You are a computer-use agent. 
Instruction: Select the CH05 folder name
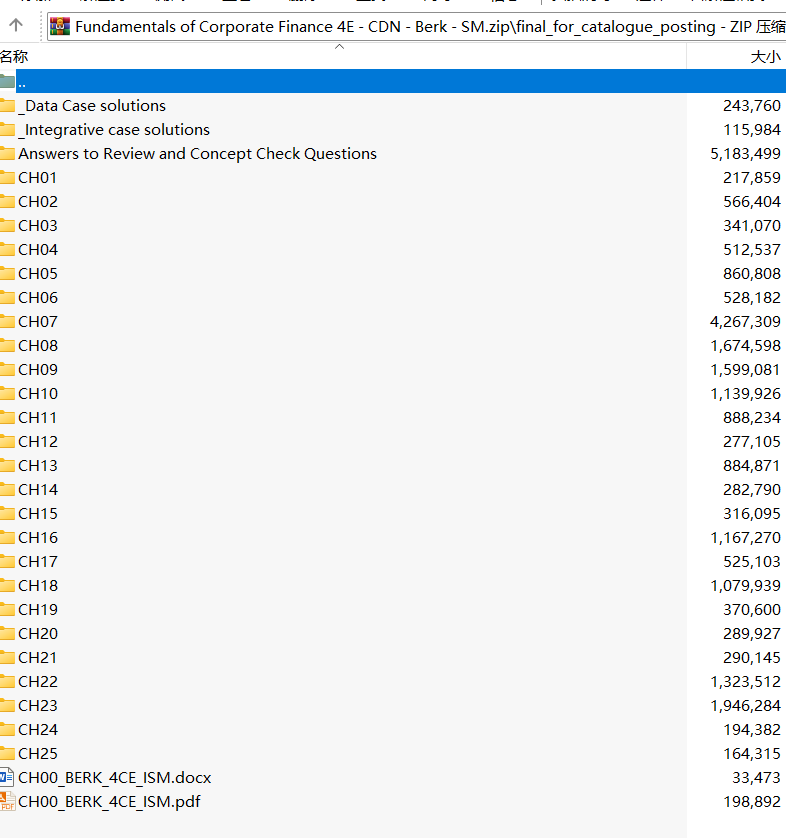point(38,274)
